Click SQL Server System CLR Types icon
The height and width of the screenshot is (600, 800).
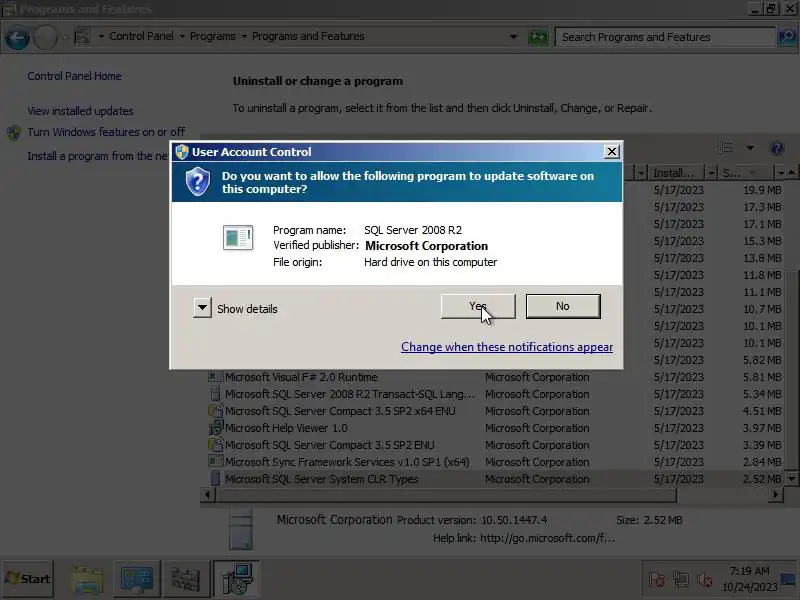click(x=216, y=479)
